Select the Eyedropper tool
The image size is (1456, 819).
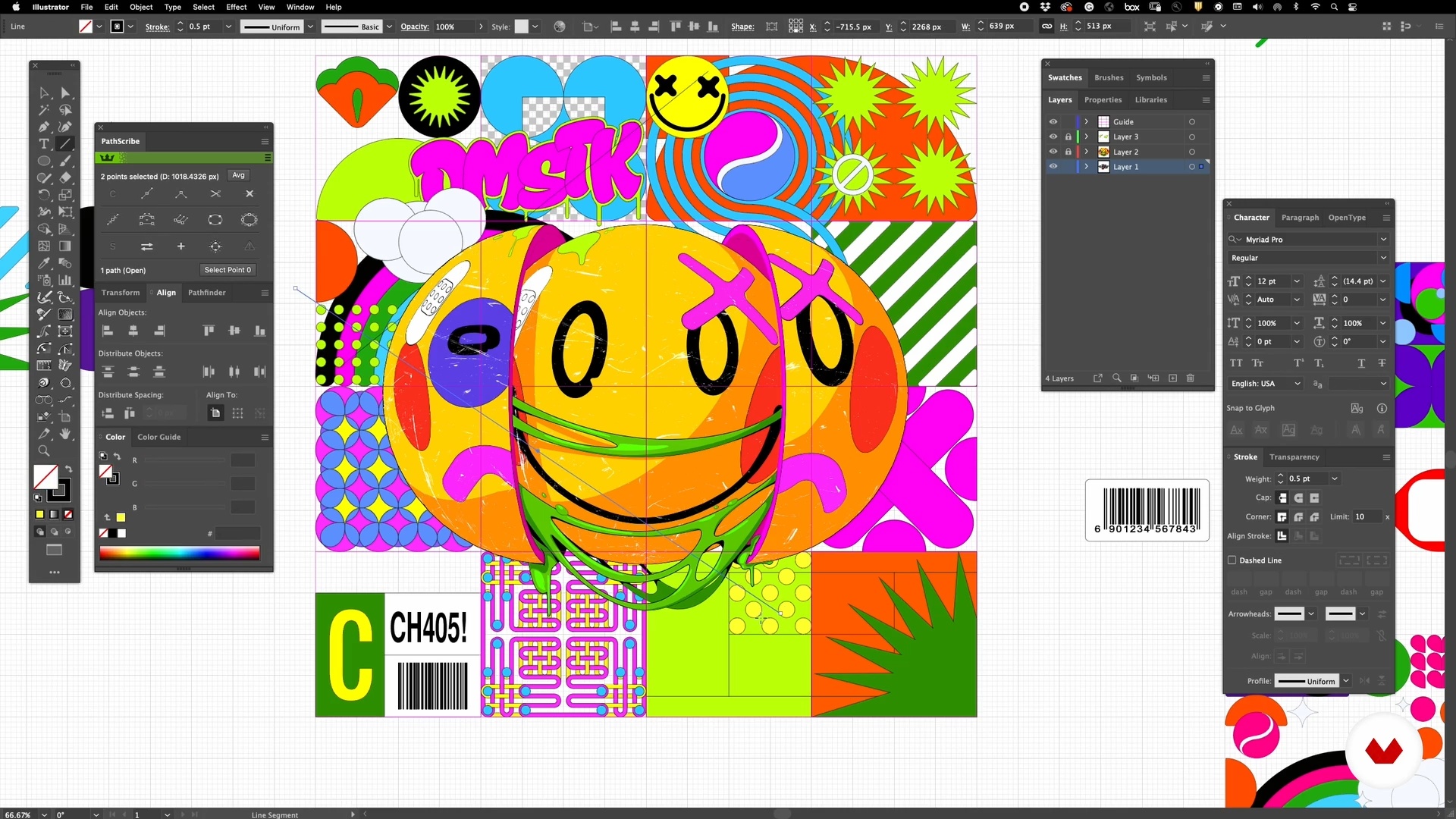point(44,263)
